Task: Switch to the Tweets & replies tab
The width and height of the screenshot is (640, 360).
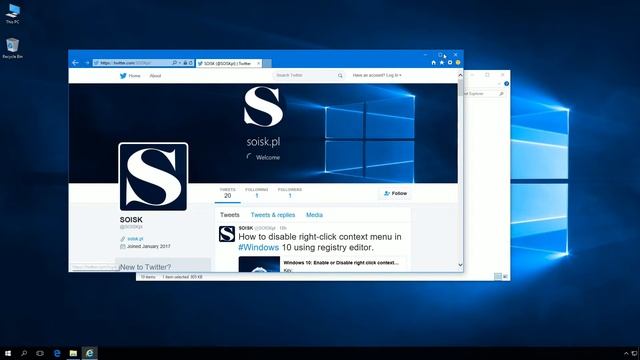Action: point(273,215)
